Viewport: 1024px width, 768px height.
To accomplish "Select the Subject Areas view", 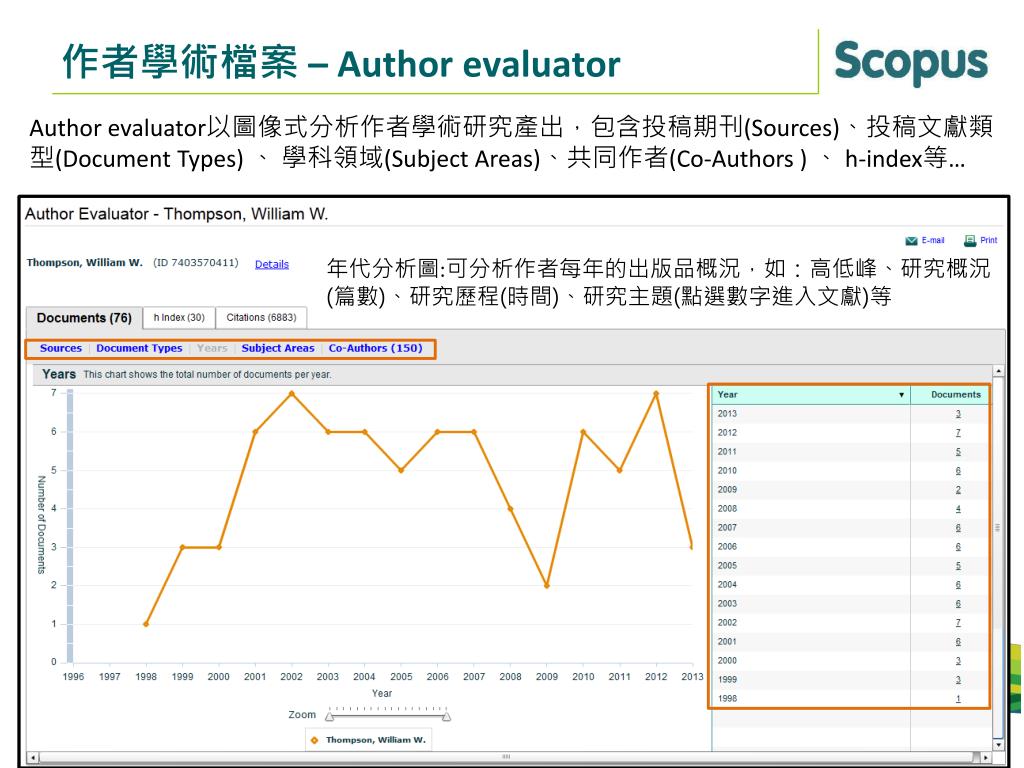I will point(278,348).
